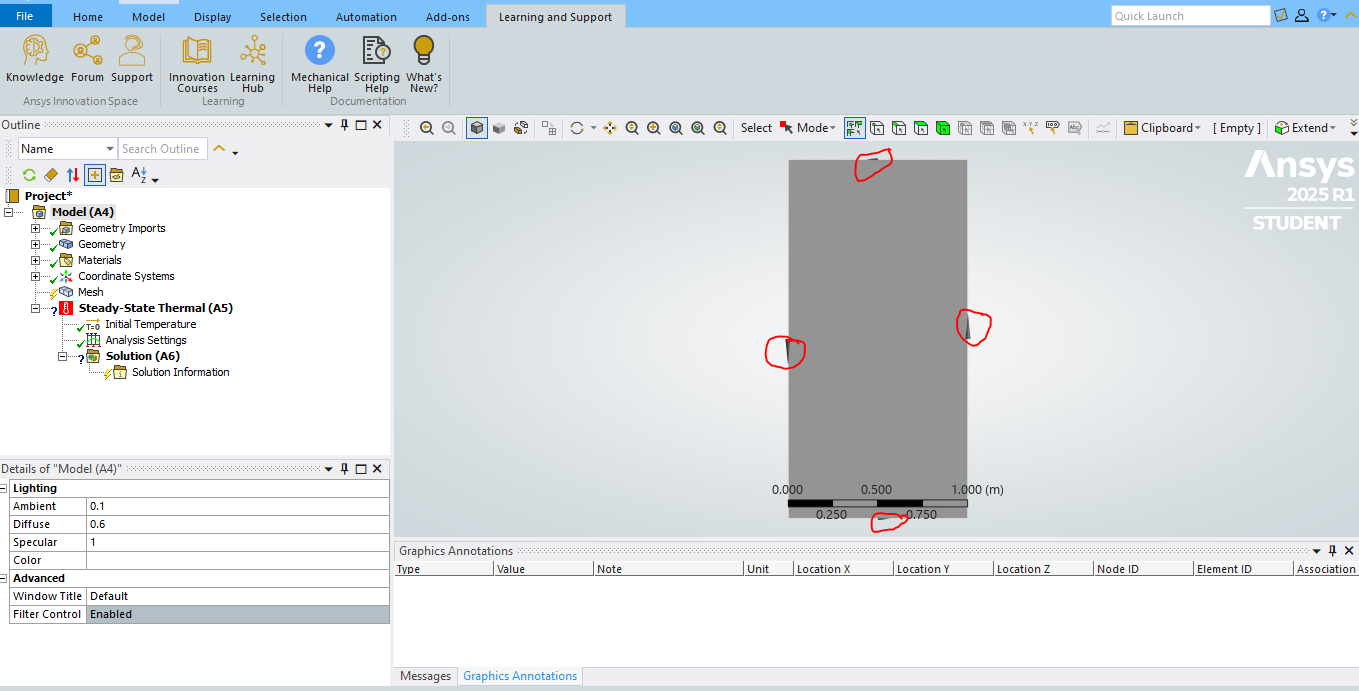This screenshot has height=691, width=1359.
Task: Click the blue question-mark help icon top right
Action: [1323, 15]
